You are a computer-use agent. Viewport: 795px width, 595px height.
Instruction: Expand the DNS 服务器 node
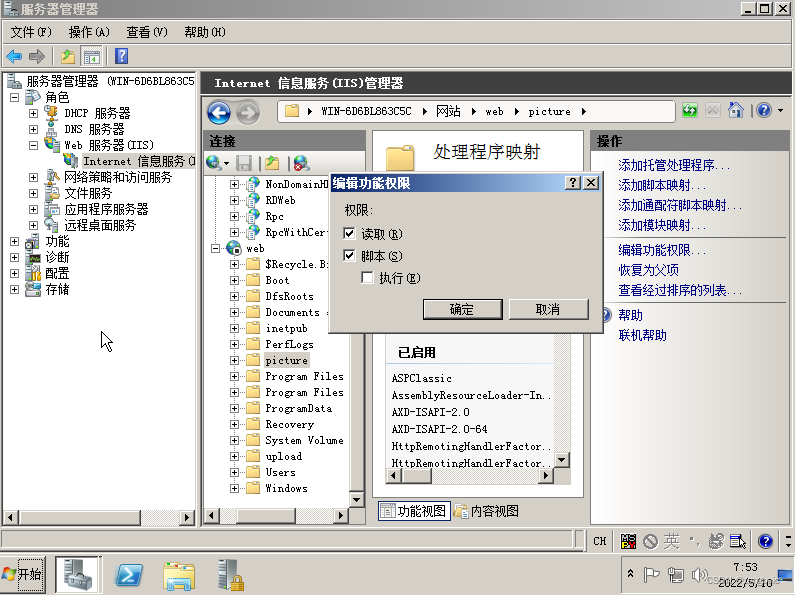pyautogui.click(x=33, y=129)
